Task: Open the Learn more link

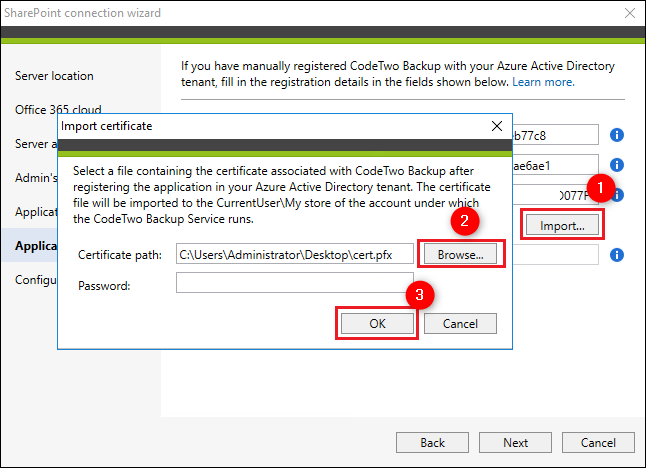Action: pos(543,82)
